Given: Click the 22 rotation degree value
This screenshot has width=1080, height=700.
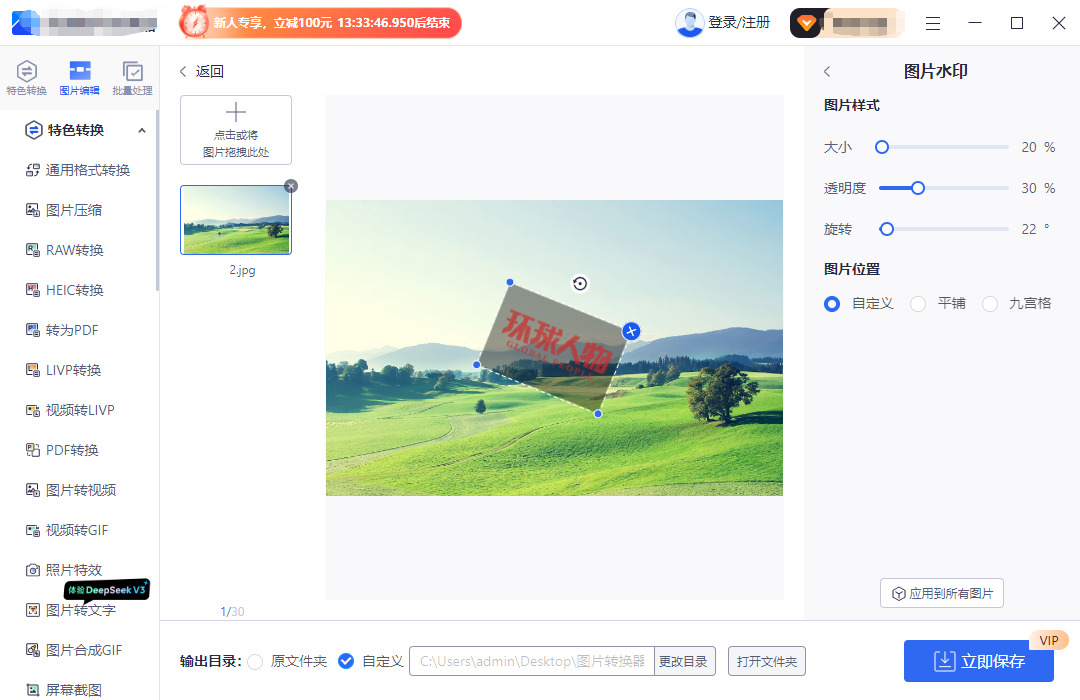Looking at the screenshot, I should pyautogui.click(x=1029, y=229).
